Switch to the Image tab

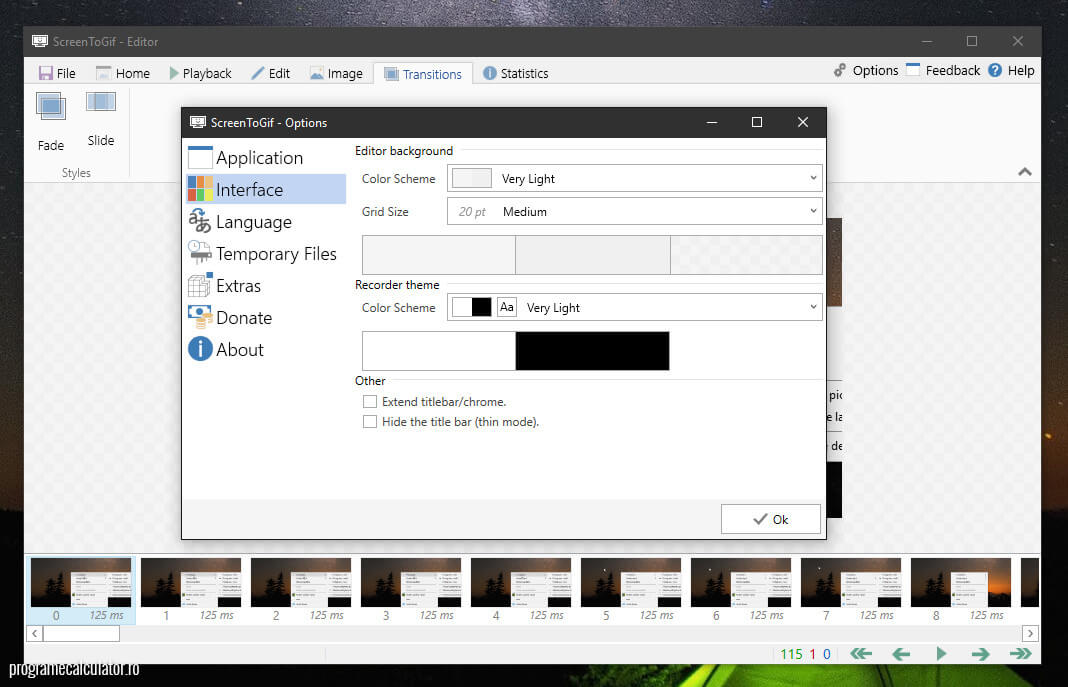click(336, 73)
